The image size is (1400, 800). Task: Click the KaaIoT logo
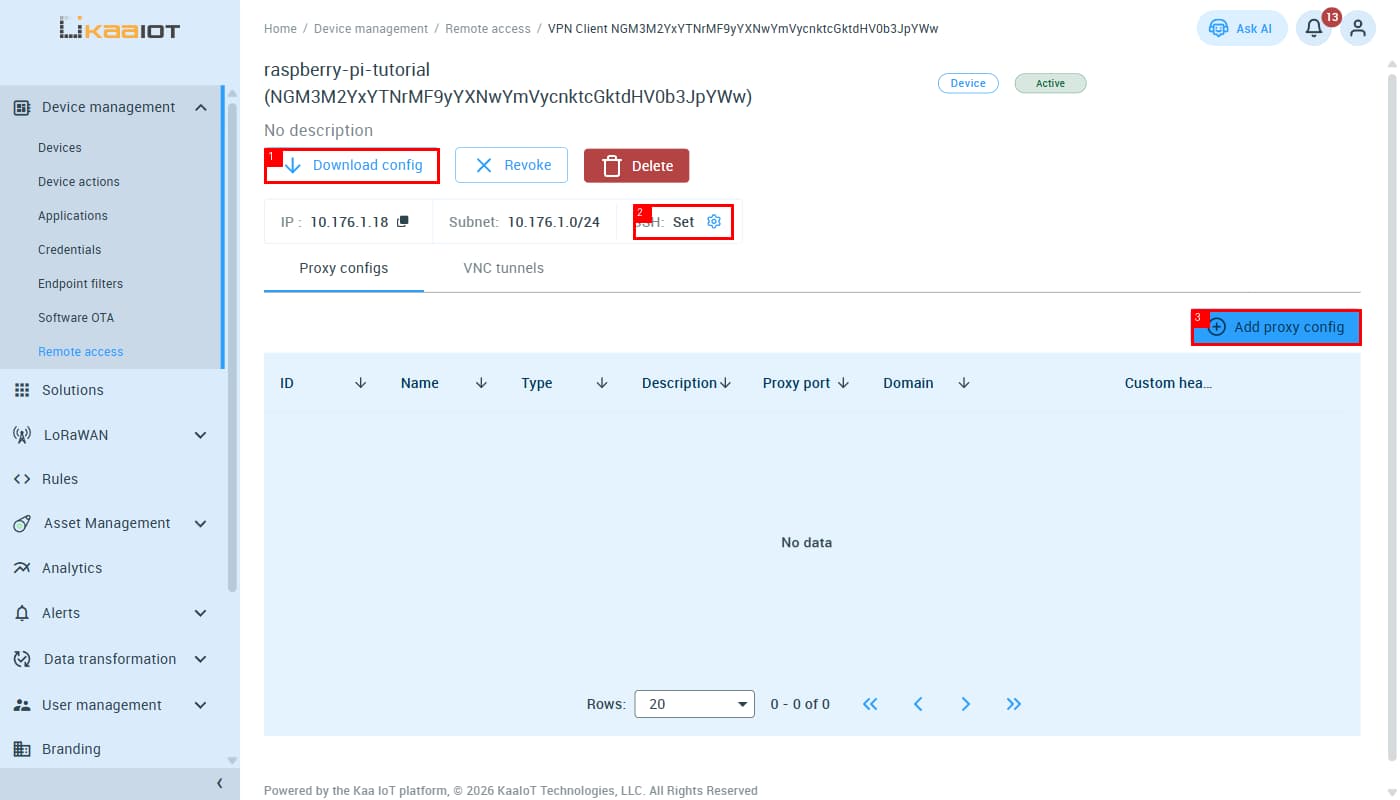pos(119,29)
